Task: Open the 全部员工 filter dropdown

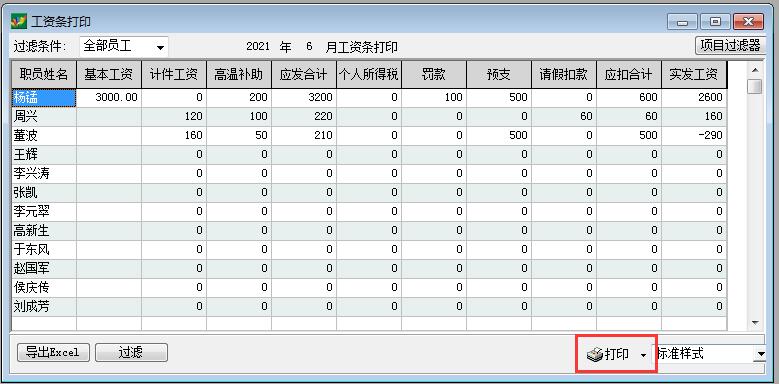Action: (160, 47)
